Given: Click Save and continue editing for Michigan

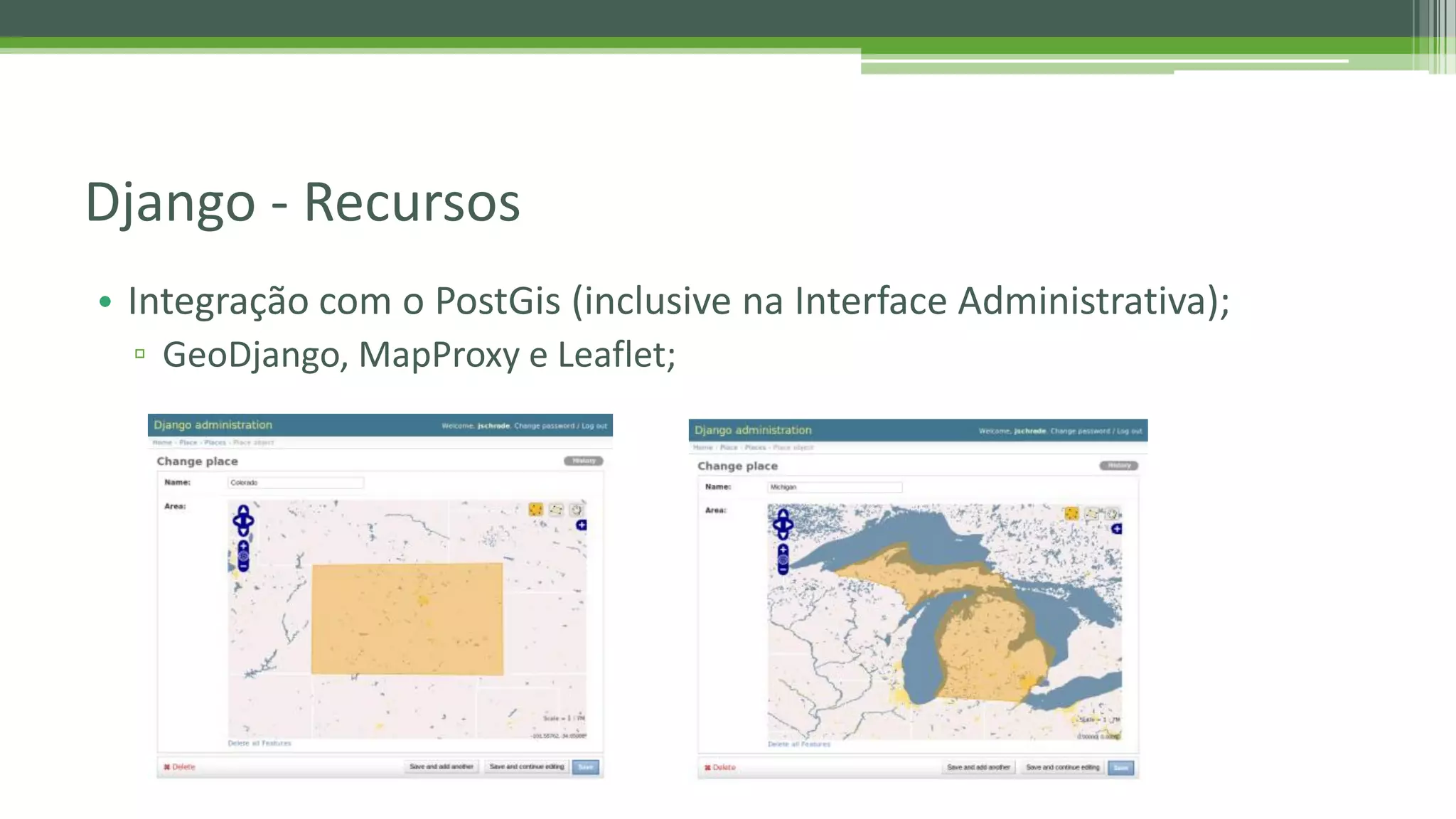Looking at the screenshot, I should (1063, 768).
